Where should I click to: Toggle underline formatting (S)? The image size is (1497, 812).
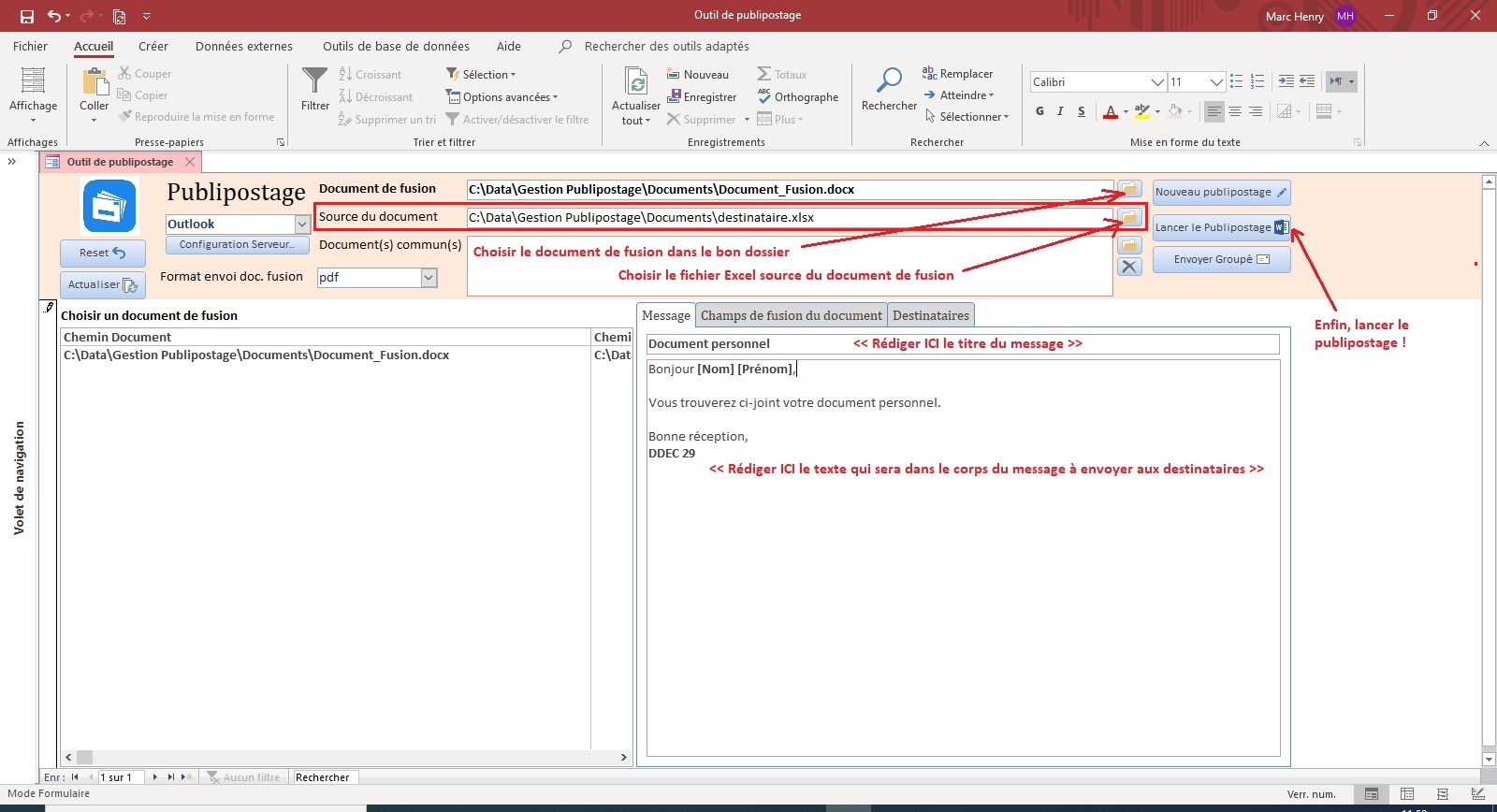point(1082,111)
